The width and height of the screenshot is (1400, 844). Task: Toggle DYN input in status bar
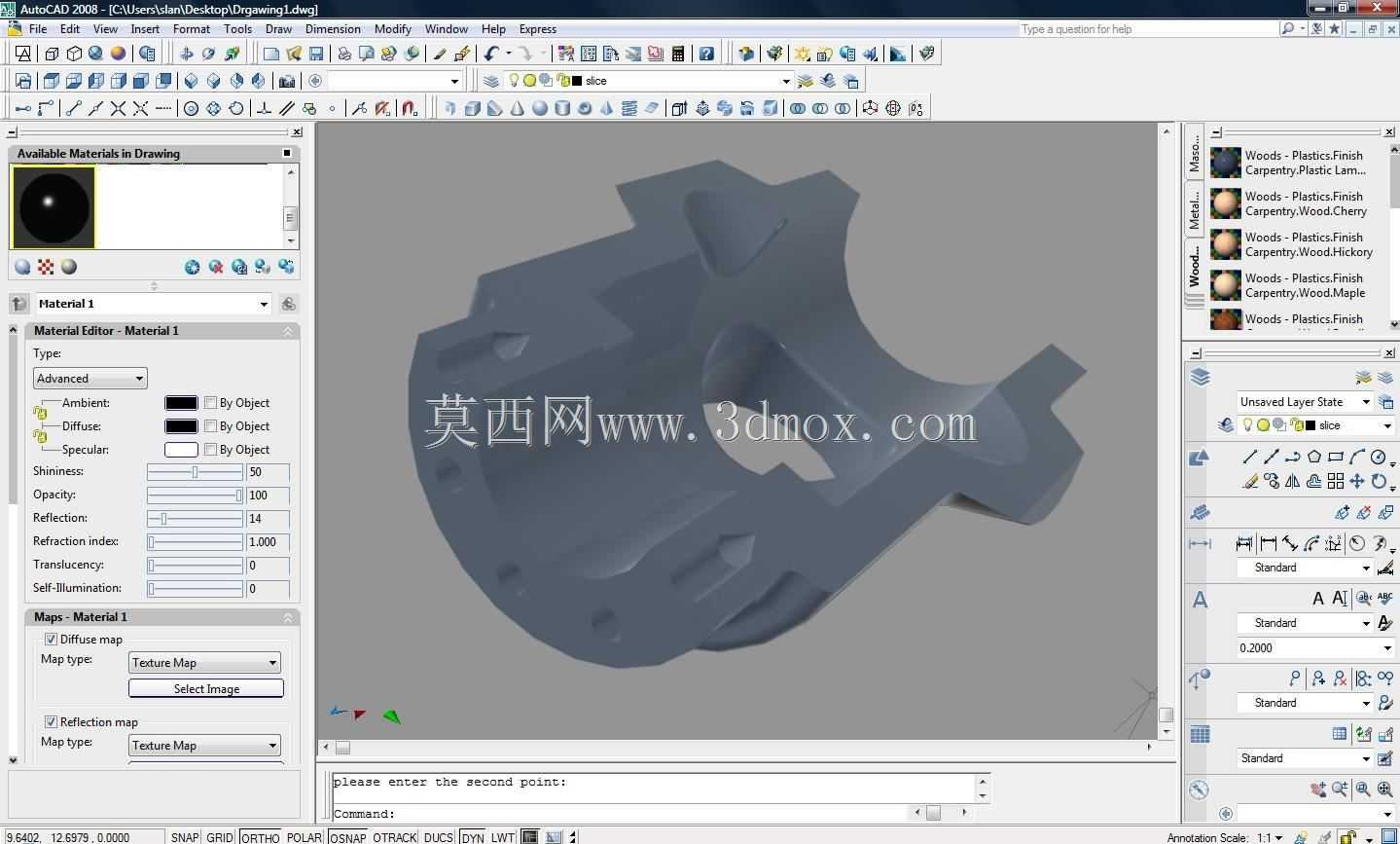click(x=473, y=837)
